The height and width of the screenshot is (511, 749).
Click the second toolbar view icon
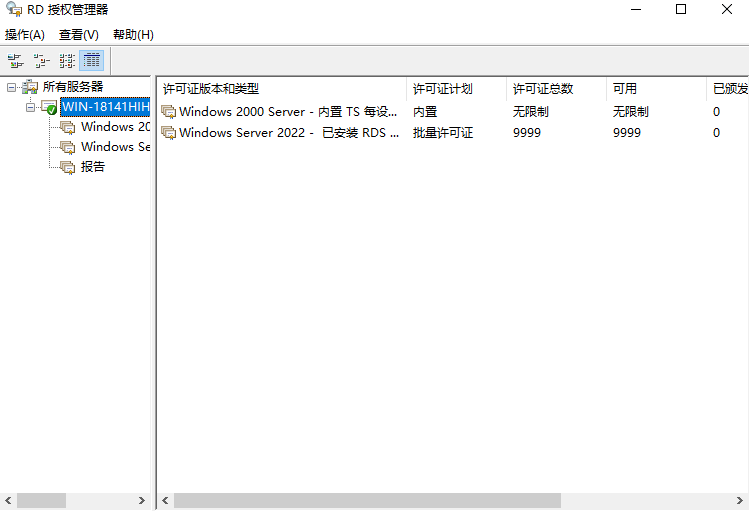(42, 61)
